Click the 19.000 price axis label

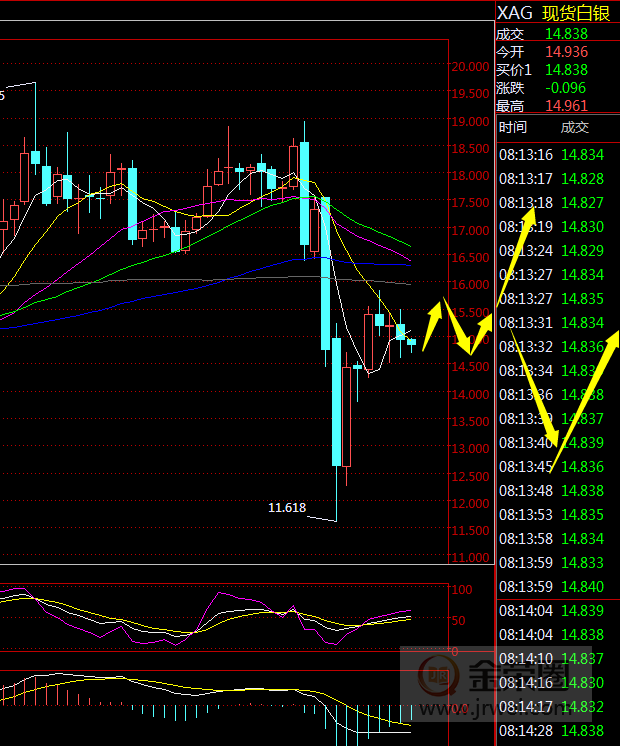[470, 121]
